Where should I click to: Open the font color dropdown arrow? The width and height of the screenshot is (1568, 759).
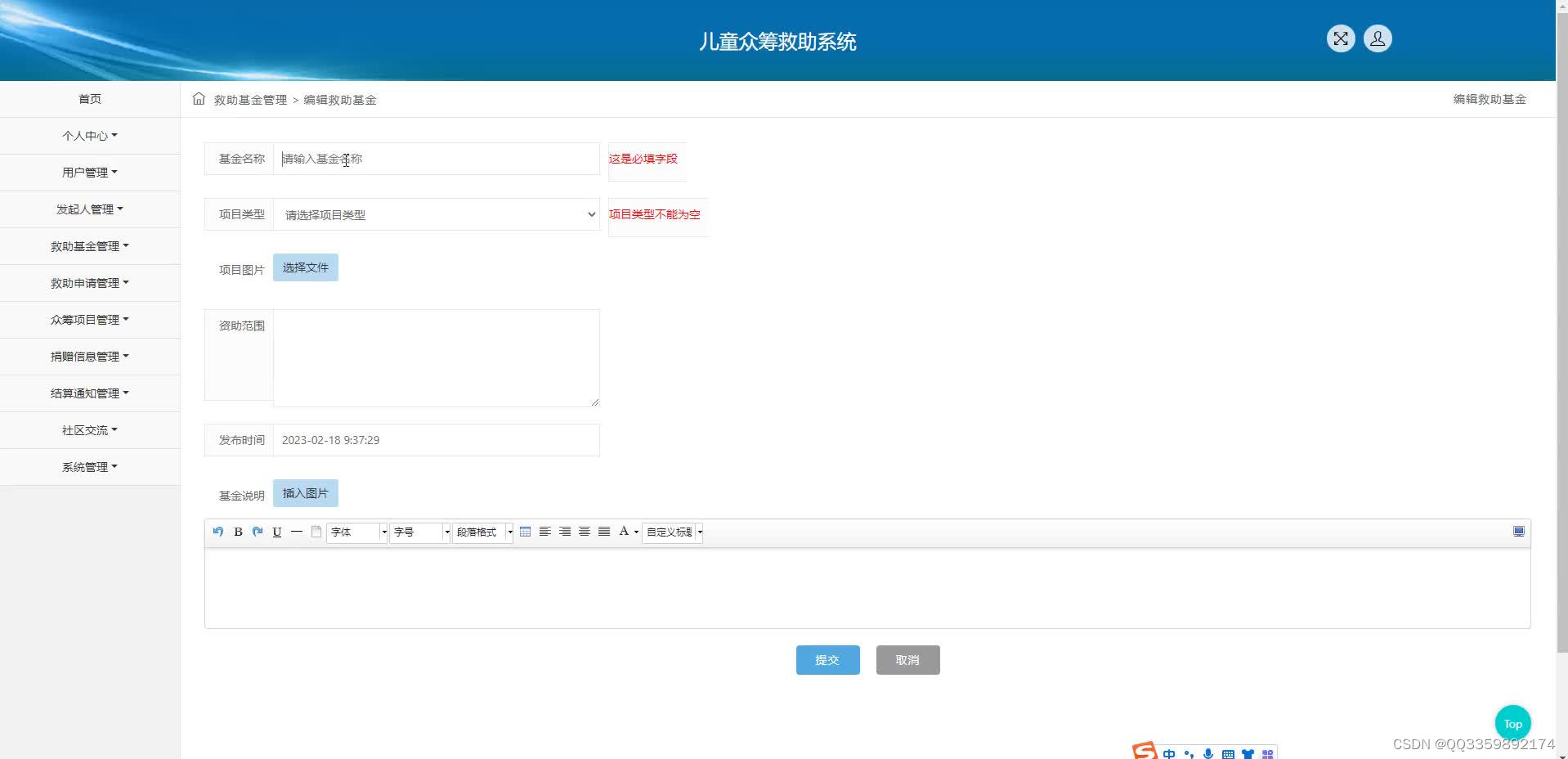(636, 532)
